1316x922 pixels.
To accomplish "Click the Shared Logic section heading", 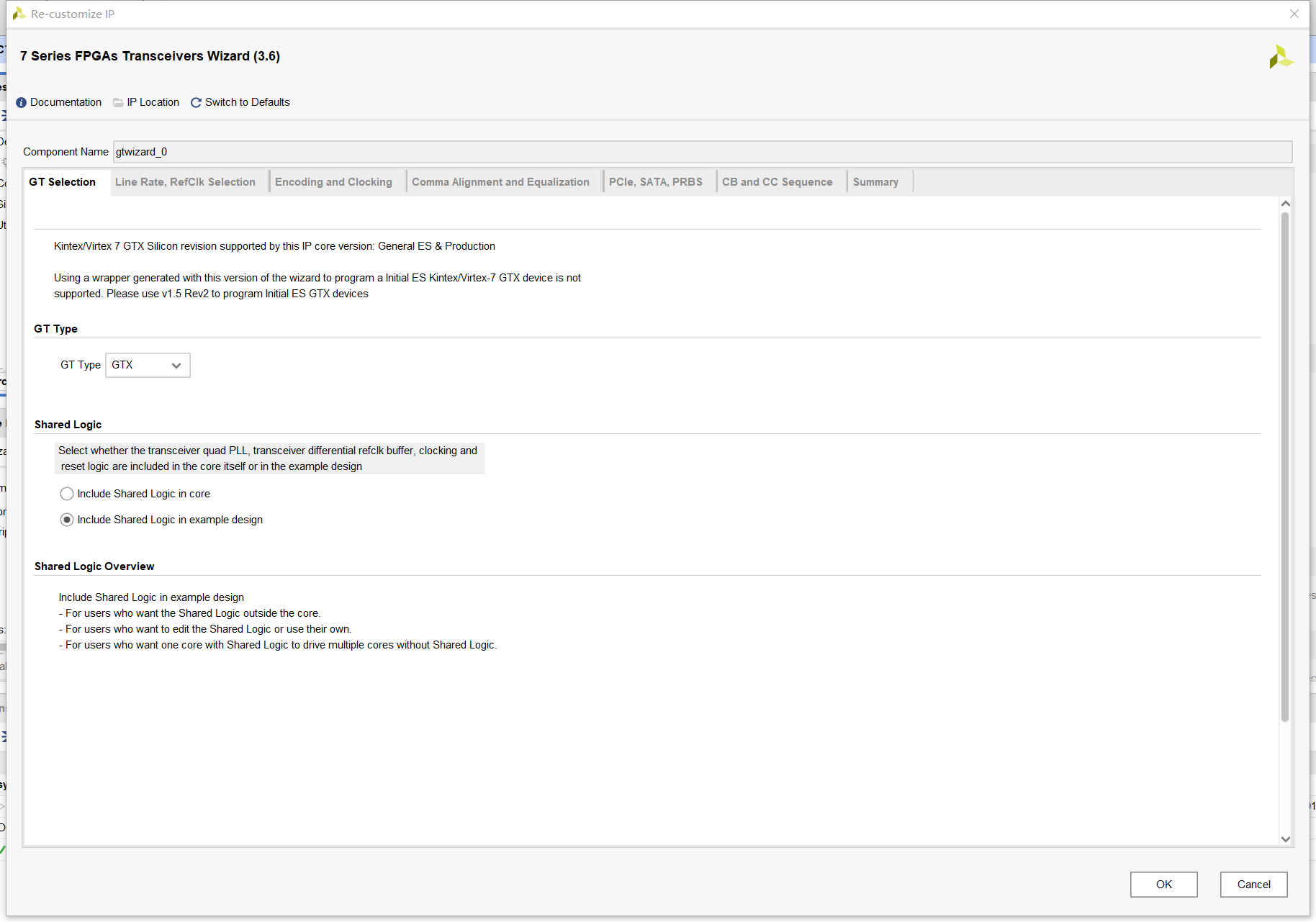I will (68, 425).
